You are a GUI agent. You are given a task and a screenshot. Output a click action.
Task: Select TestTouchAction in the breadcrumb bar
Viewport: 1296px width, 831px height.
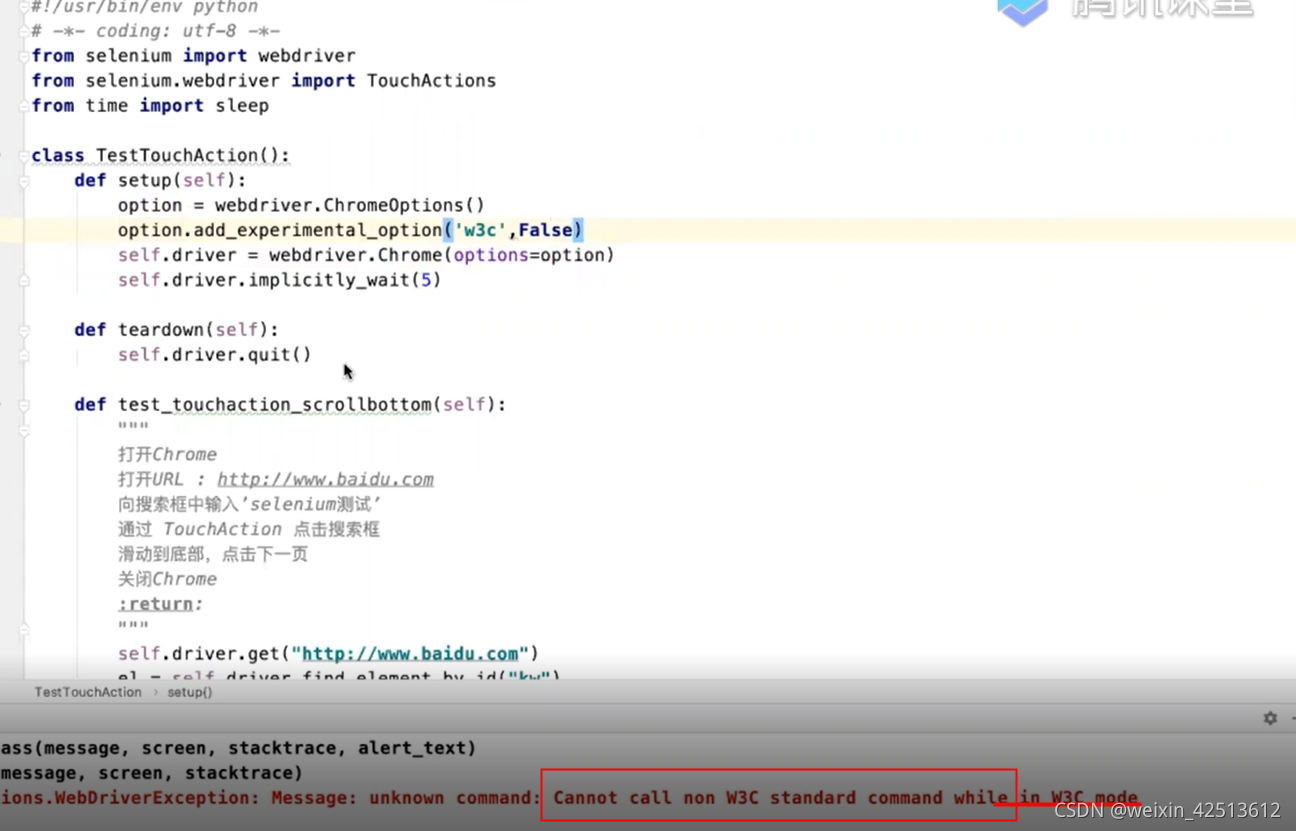point(88,691)
